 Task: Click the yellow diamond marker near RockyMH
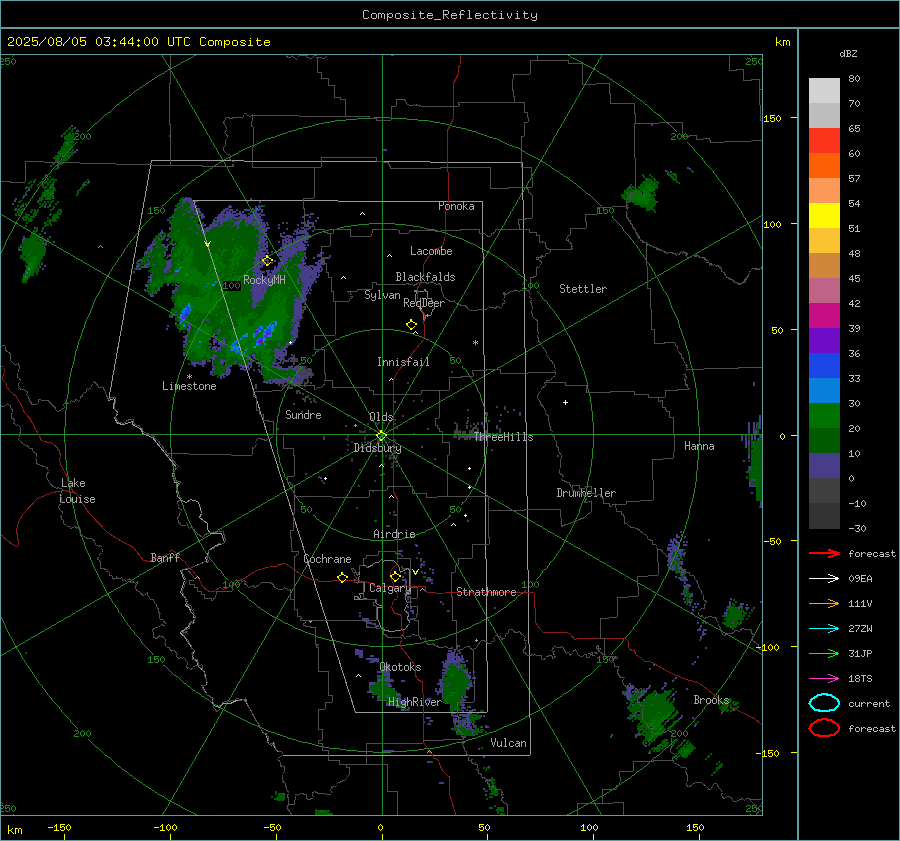pyautogui.click(x=267, y=261)
